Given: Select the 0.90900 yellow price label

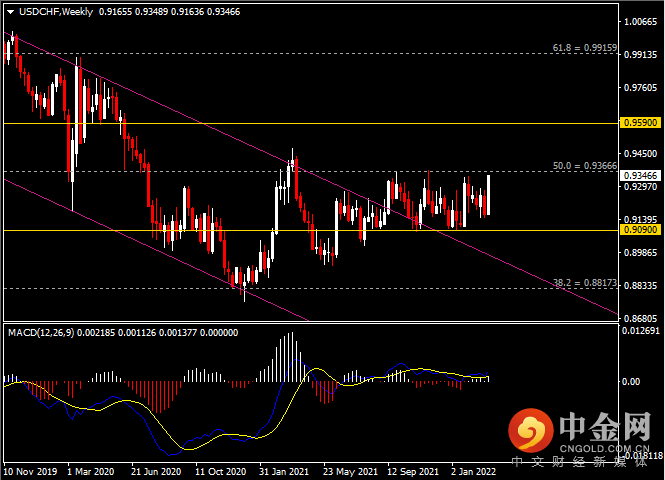Looking at the screenshot, I should coord(640,230).
